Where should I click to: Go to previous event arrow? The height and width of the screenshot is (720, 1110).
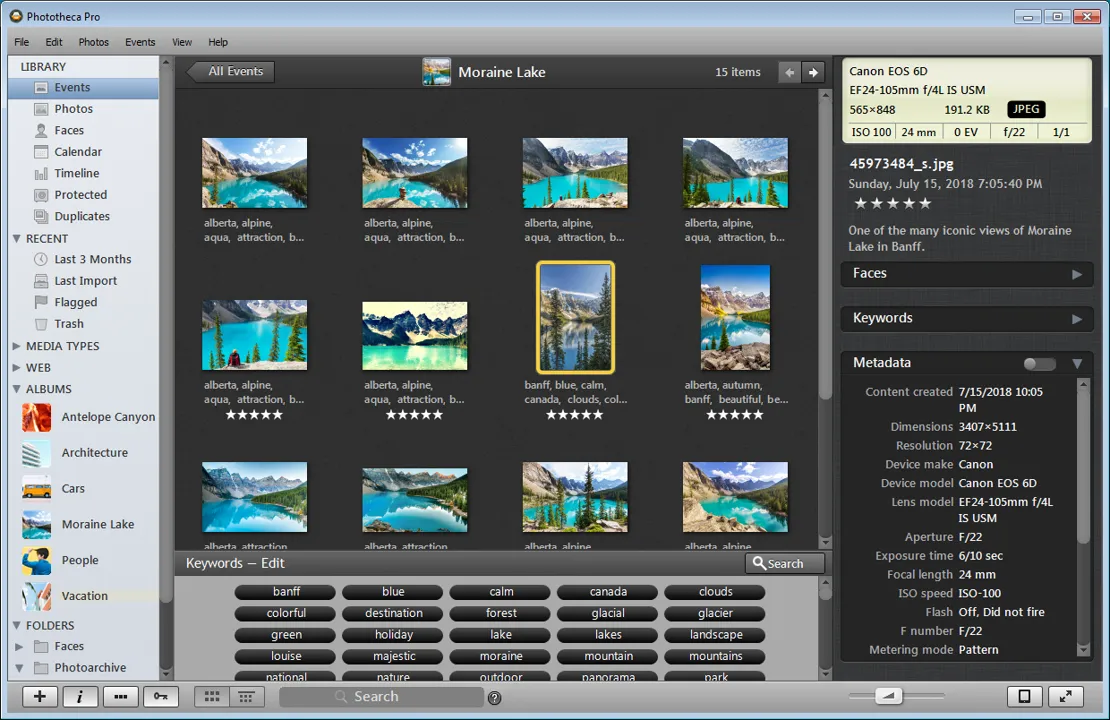(x=789, y=72)
